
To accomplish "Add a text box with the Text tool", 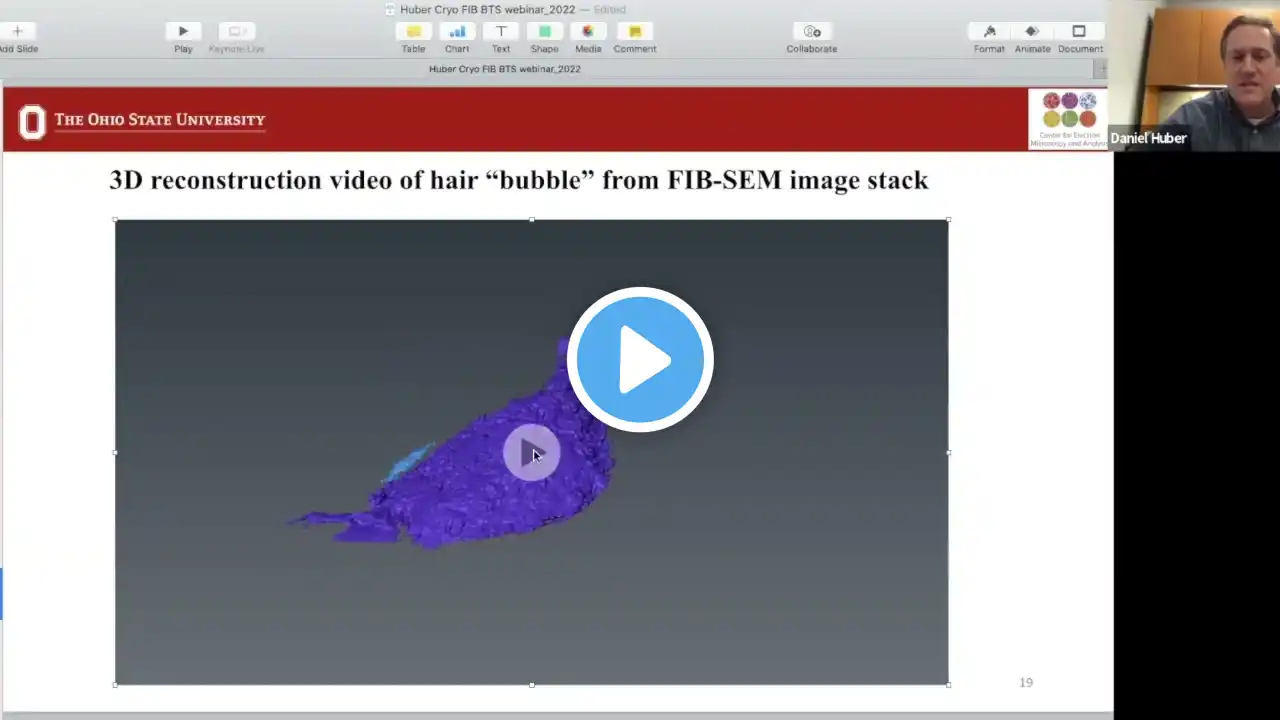I will coord(501,31).
